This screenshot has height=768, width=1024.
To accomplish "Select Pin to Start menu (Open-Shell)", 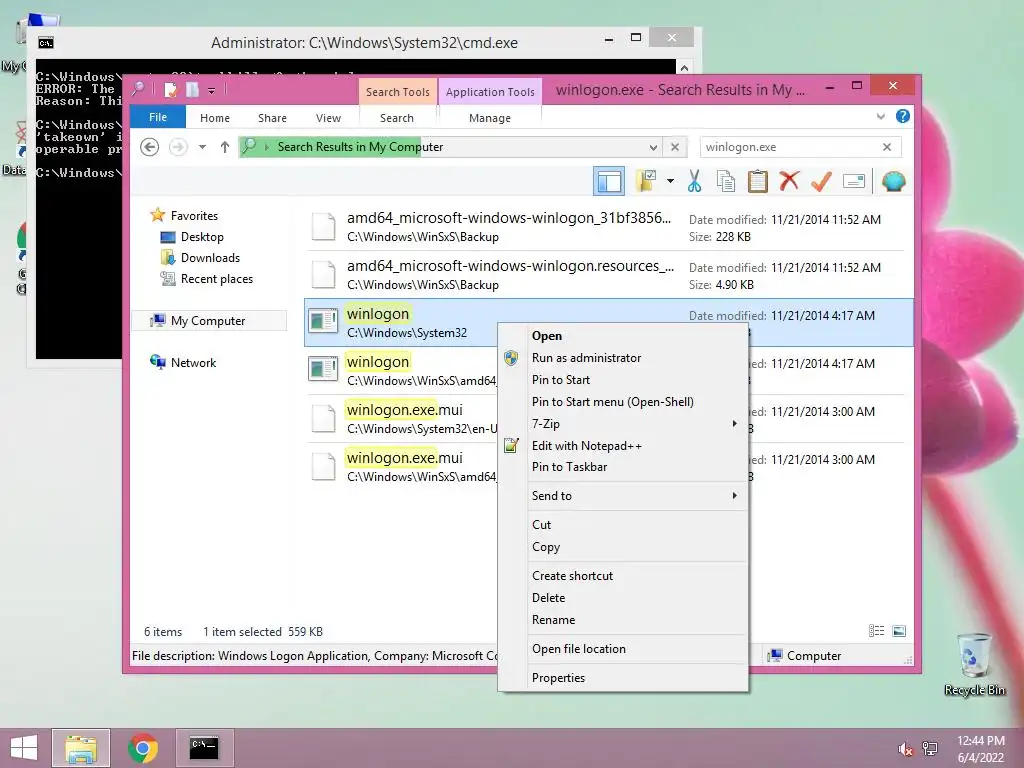I will click(624, 402).
